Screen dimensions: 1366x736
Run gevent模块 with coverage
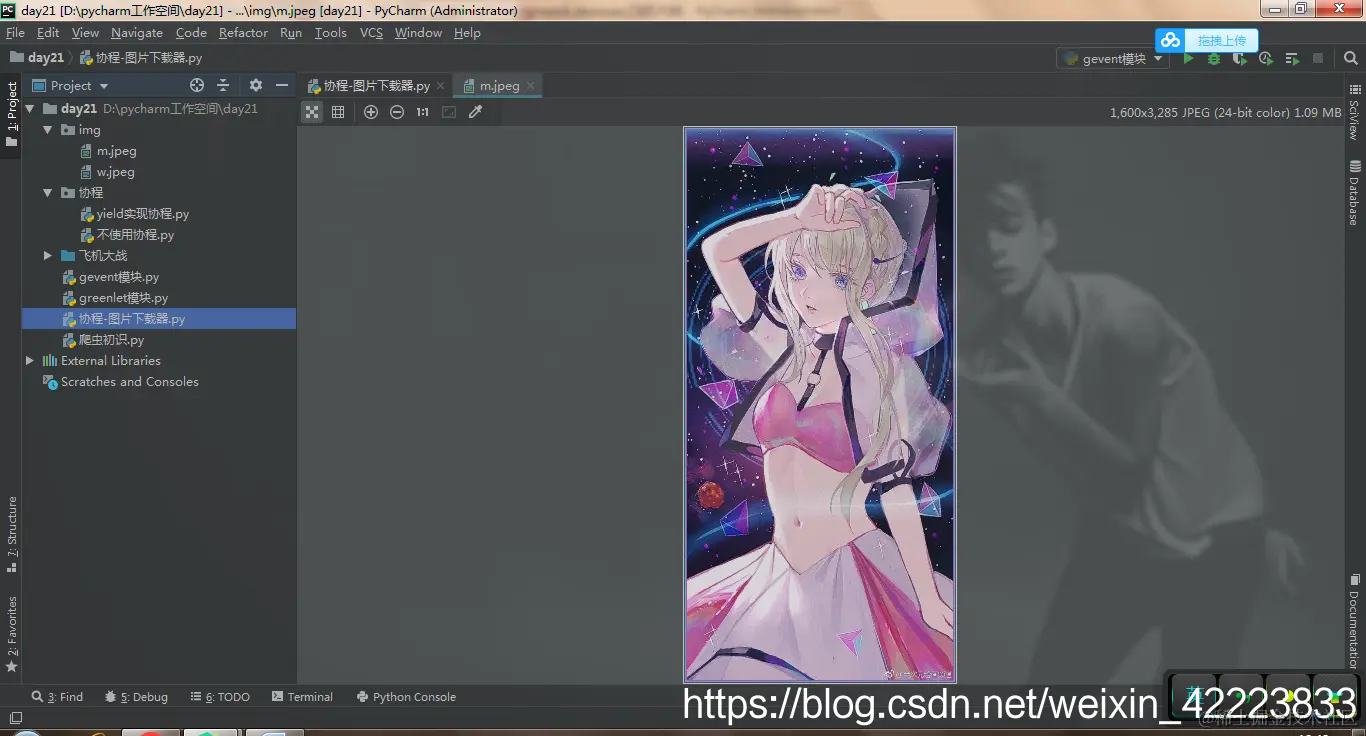pyautogui.click(x=1240, y=59)
